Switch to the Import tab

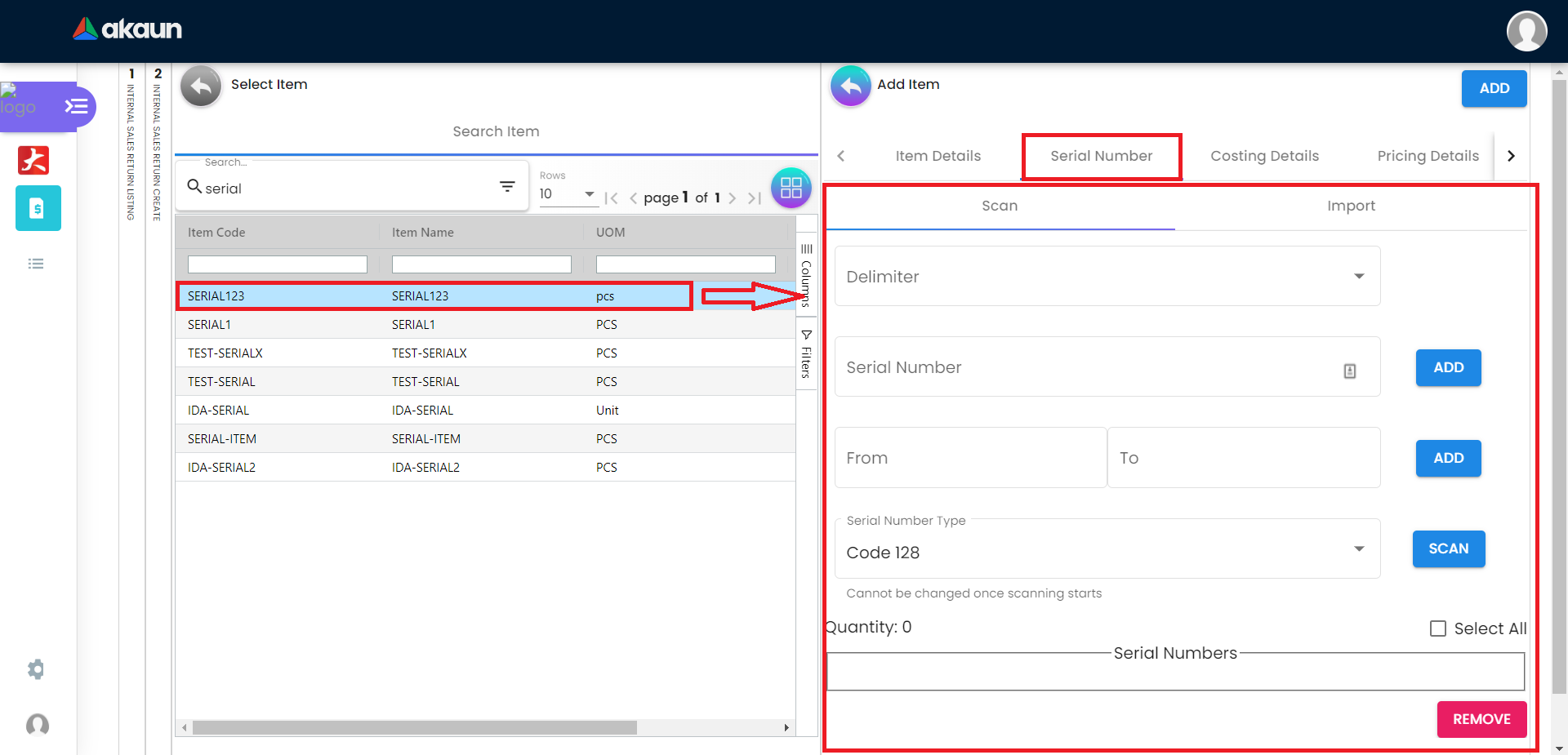click(1351, 206)
